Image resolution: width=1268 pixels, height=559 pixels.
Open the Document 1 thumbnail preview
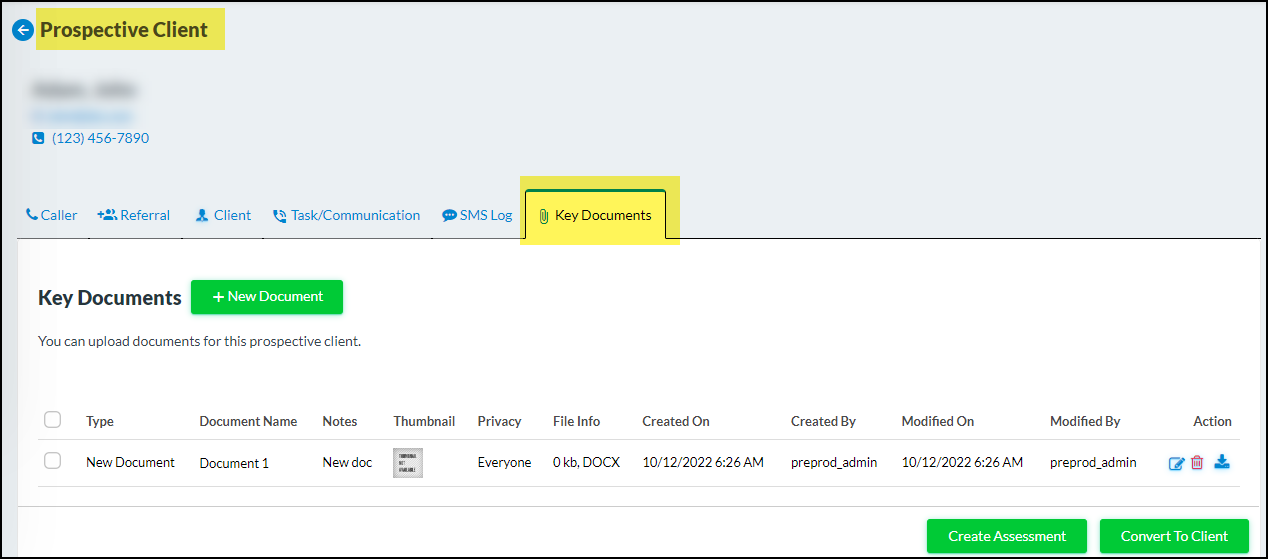click(x=408, y=462)
